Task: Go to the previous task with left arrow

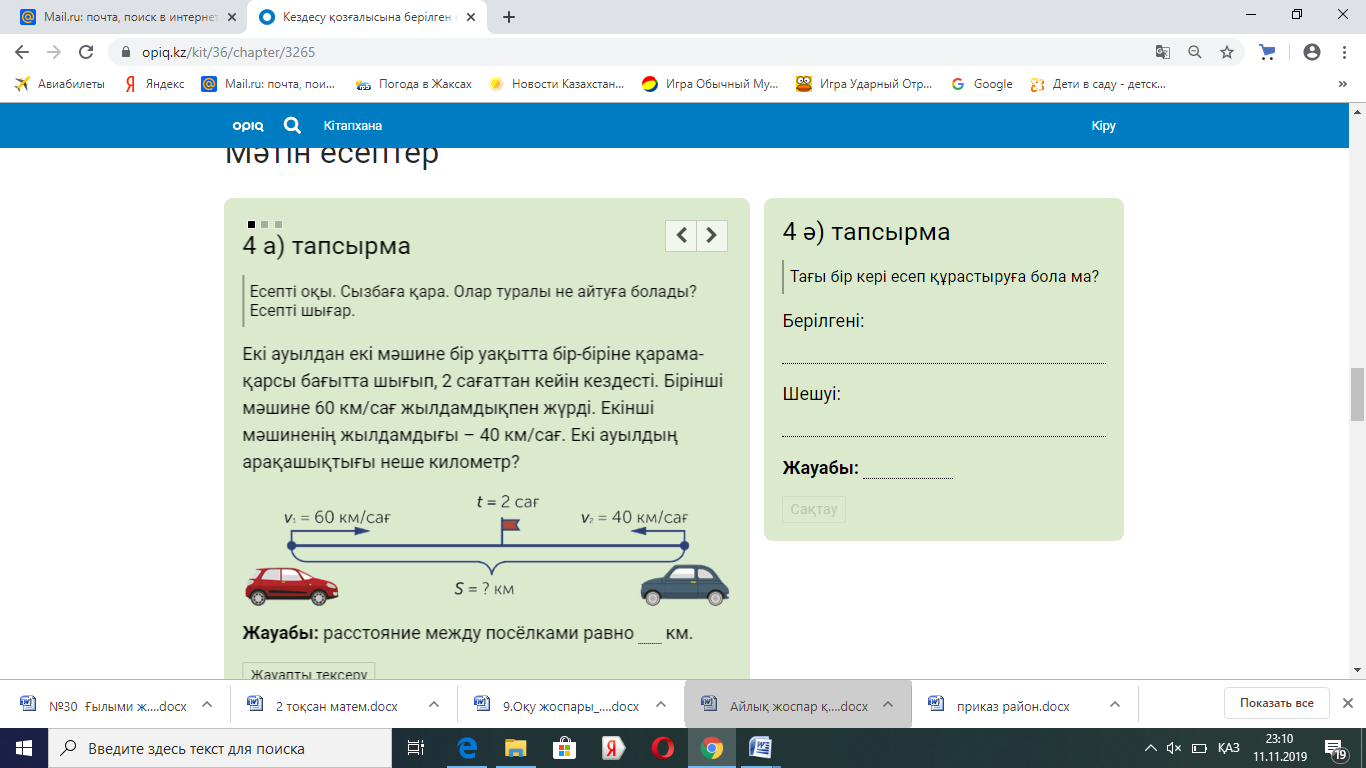Action: (681, 235)
